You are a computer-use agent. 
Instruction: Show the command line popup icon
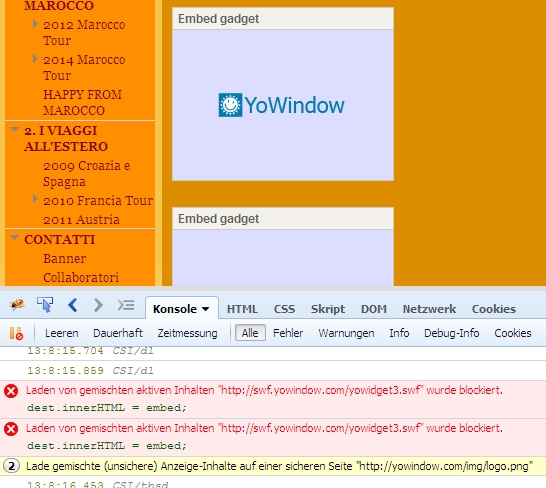(126, 305)
